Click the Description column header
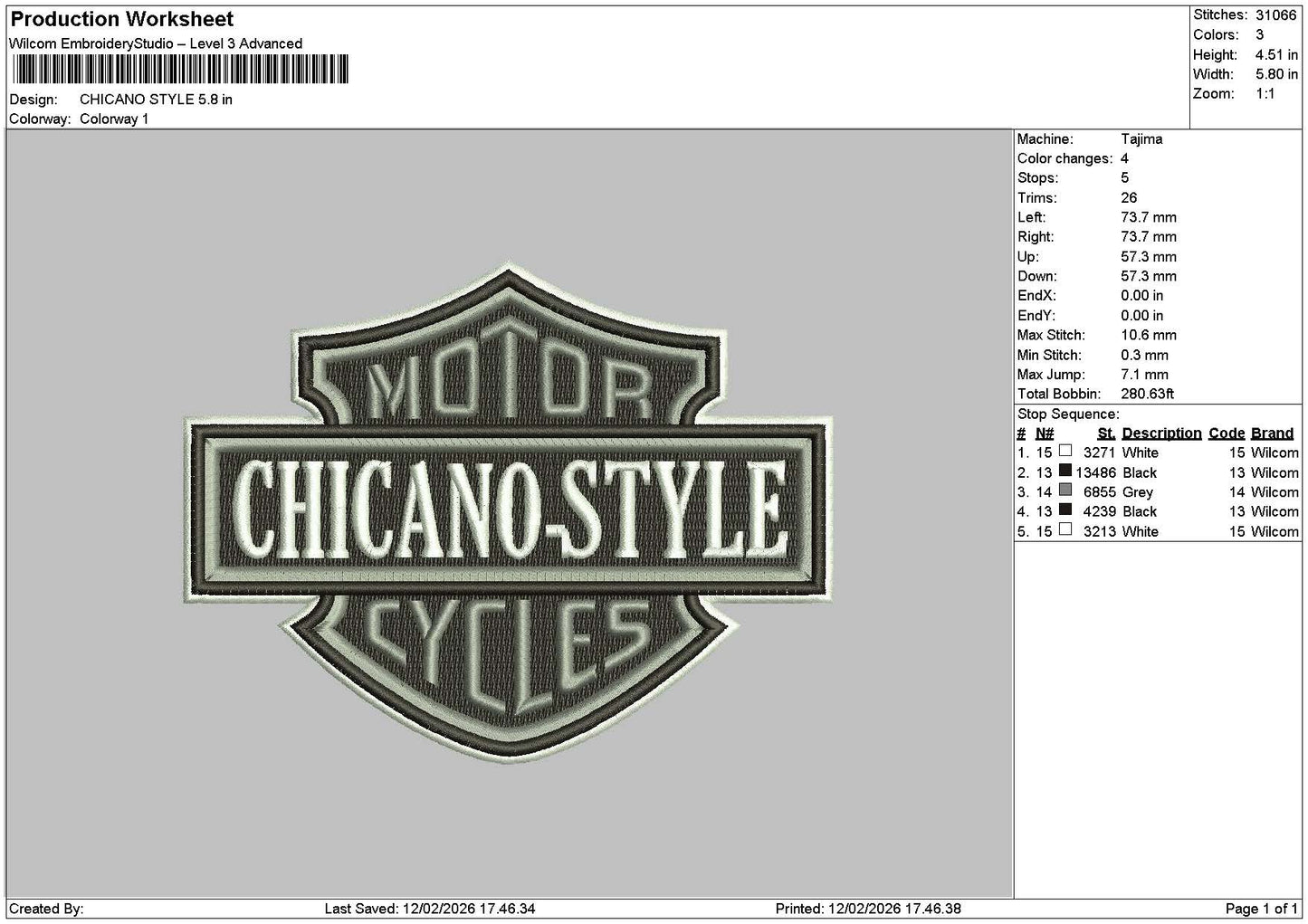Screen dimensions: 1308x924 1161,433
